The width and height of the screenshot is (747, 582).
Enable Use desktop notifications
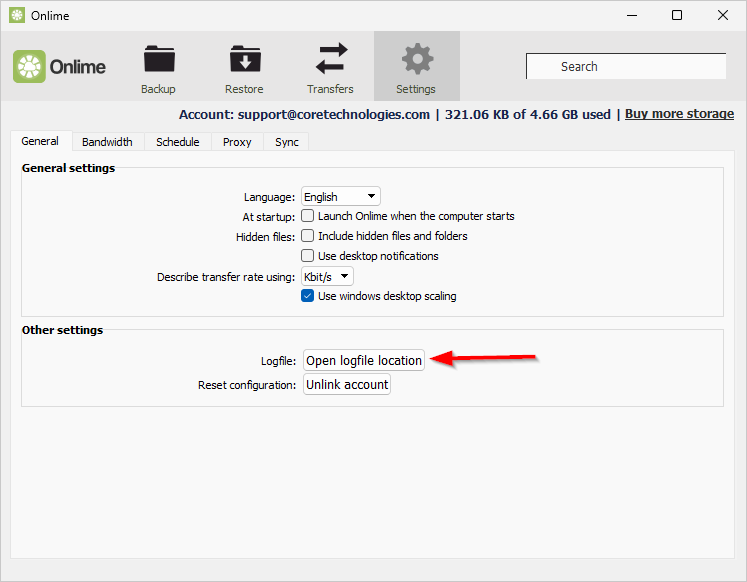[x=307, y=256]
